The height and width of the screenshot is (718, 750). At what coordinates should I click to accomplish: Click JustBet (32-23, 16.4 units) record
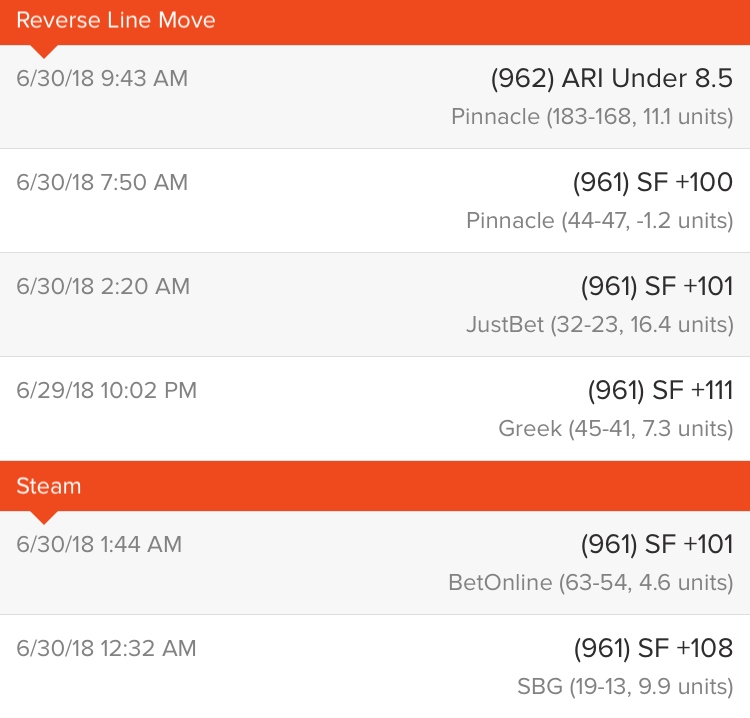[x=600, y=325]
